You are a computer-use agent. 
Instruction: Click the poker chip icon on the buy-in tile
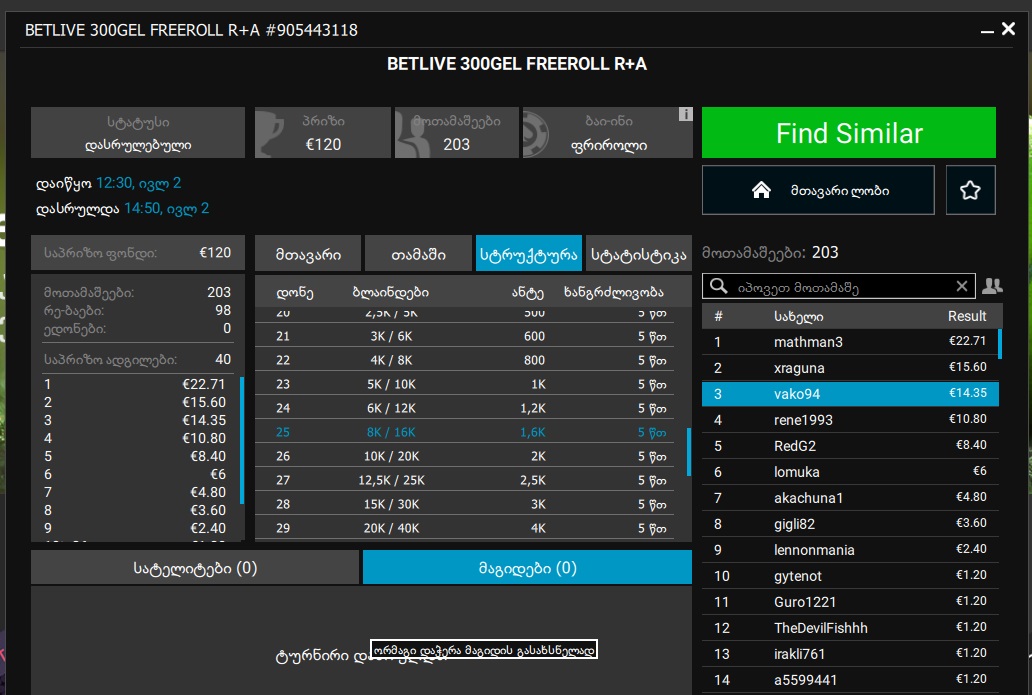point(536,133)
